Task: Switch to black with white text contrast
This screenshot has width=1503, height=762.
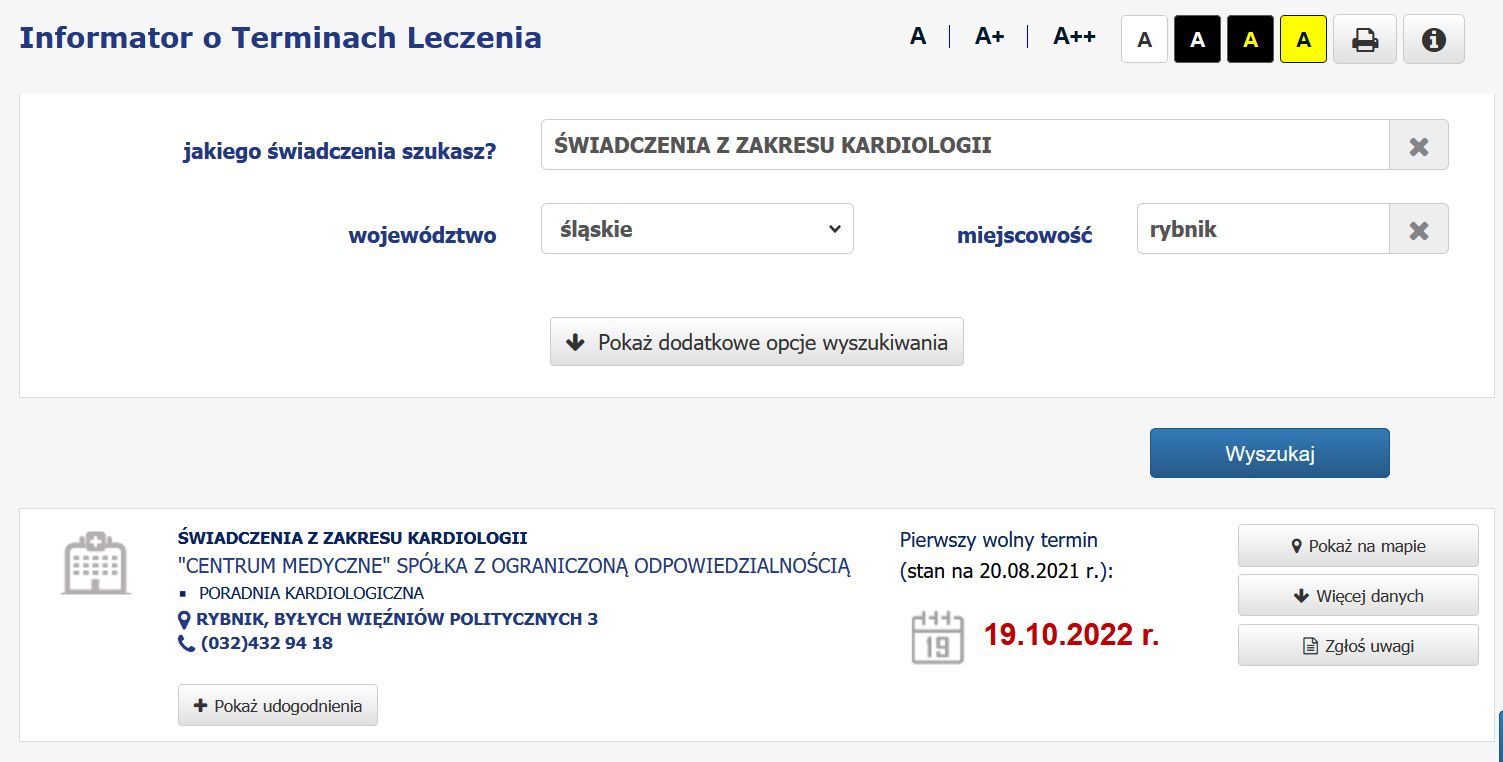Action: [1198, 40]
